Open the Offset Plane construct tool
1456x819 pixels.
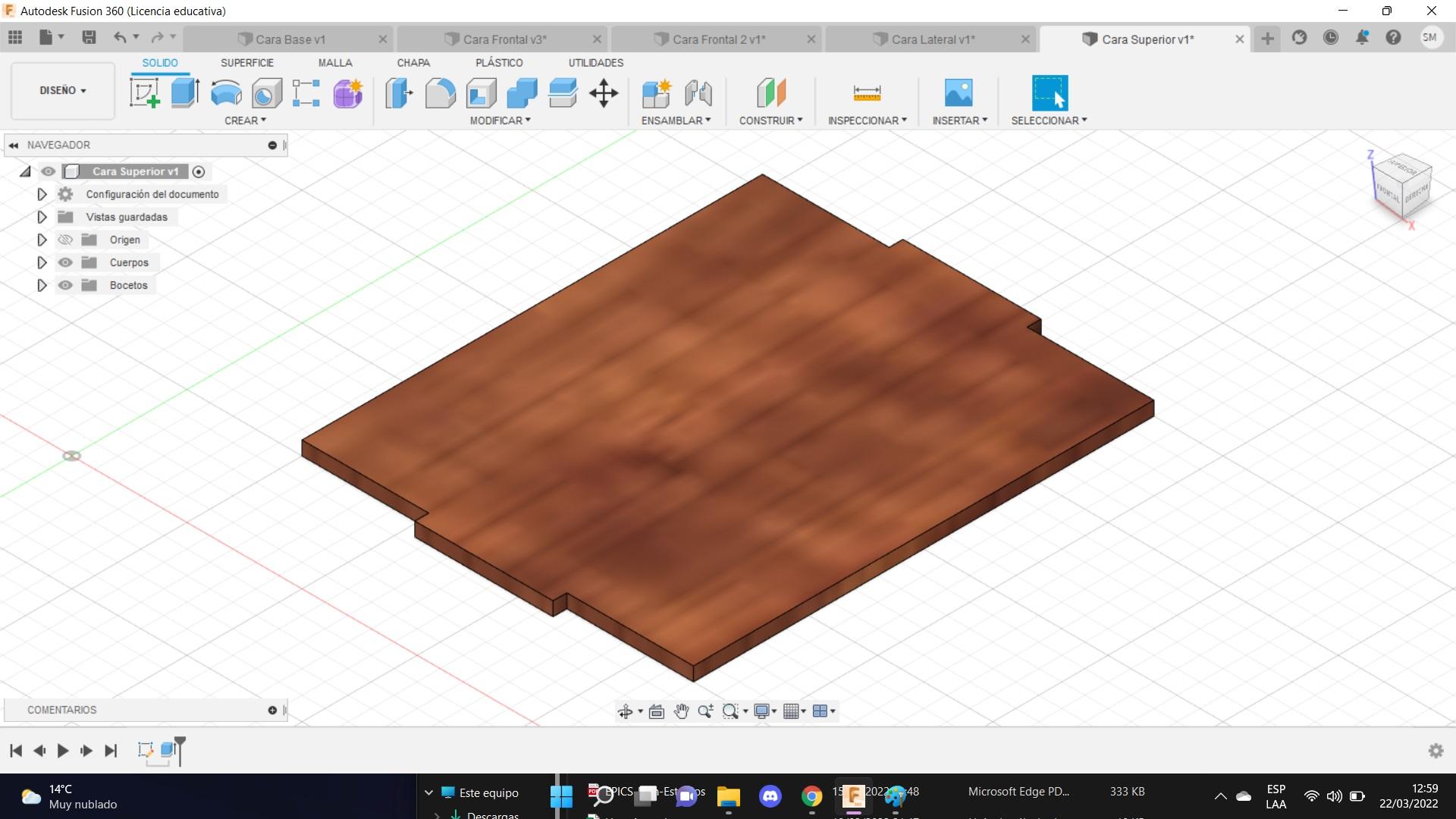pos(770,93)
